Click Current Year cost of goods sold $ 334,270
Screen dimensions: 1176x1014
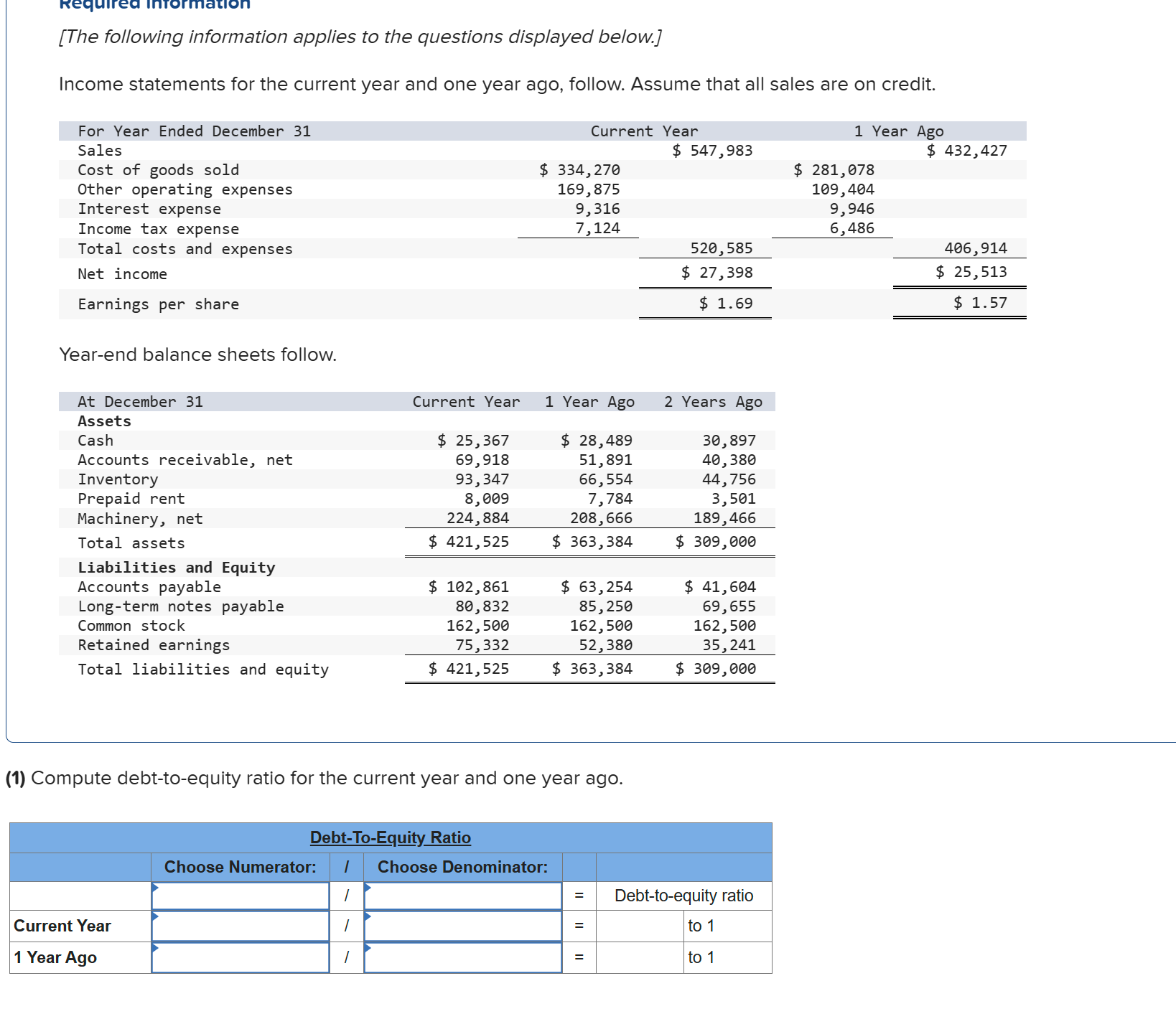(x=579, y=170)
